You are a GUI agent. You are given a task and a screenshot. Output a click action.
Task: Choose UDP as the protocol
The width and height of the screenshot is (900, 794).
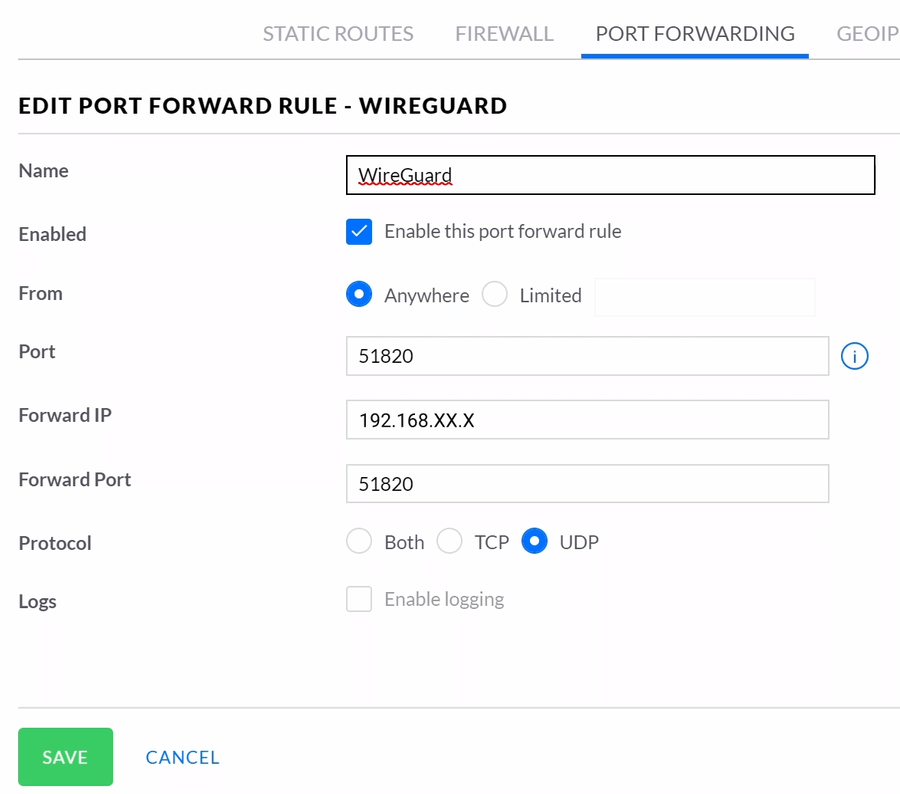pos(534,541)
